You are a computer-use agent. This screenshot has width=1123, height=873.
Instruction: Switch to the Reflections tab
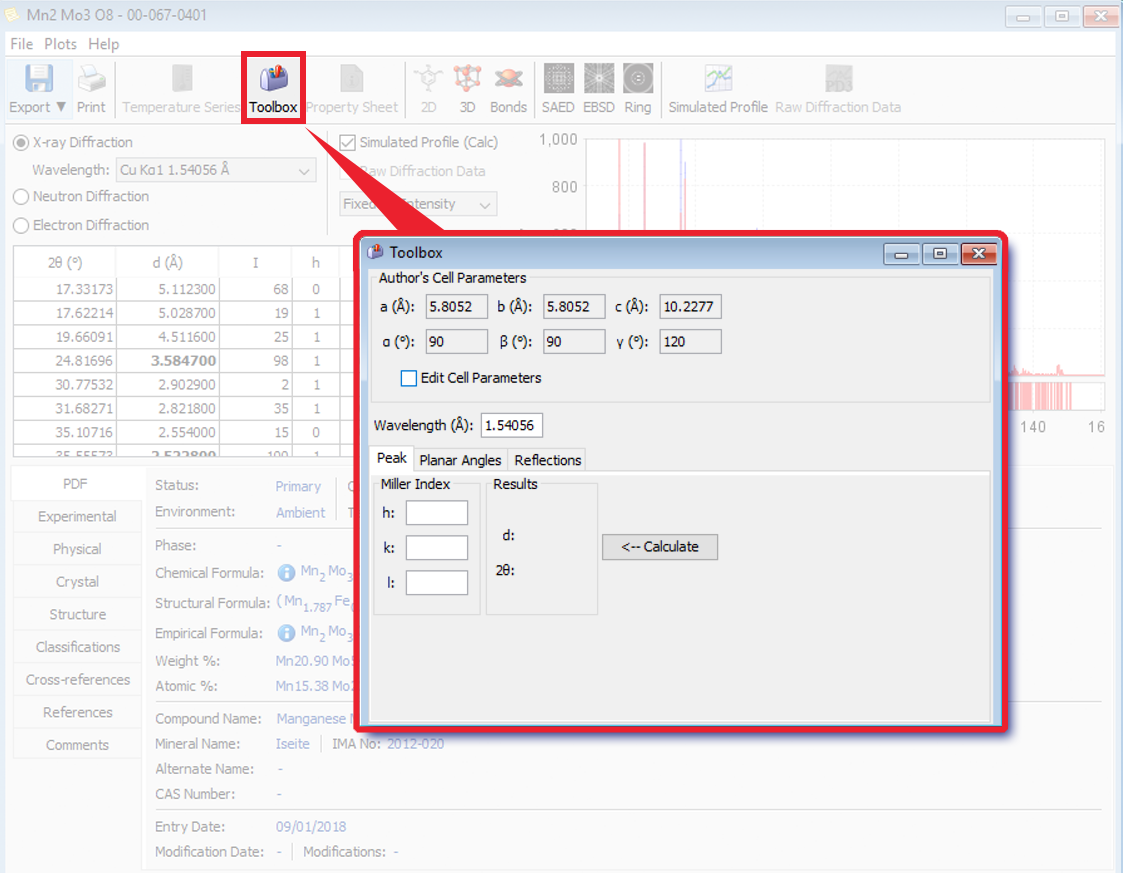548,460
